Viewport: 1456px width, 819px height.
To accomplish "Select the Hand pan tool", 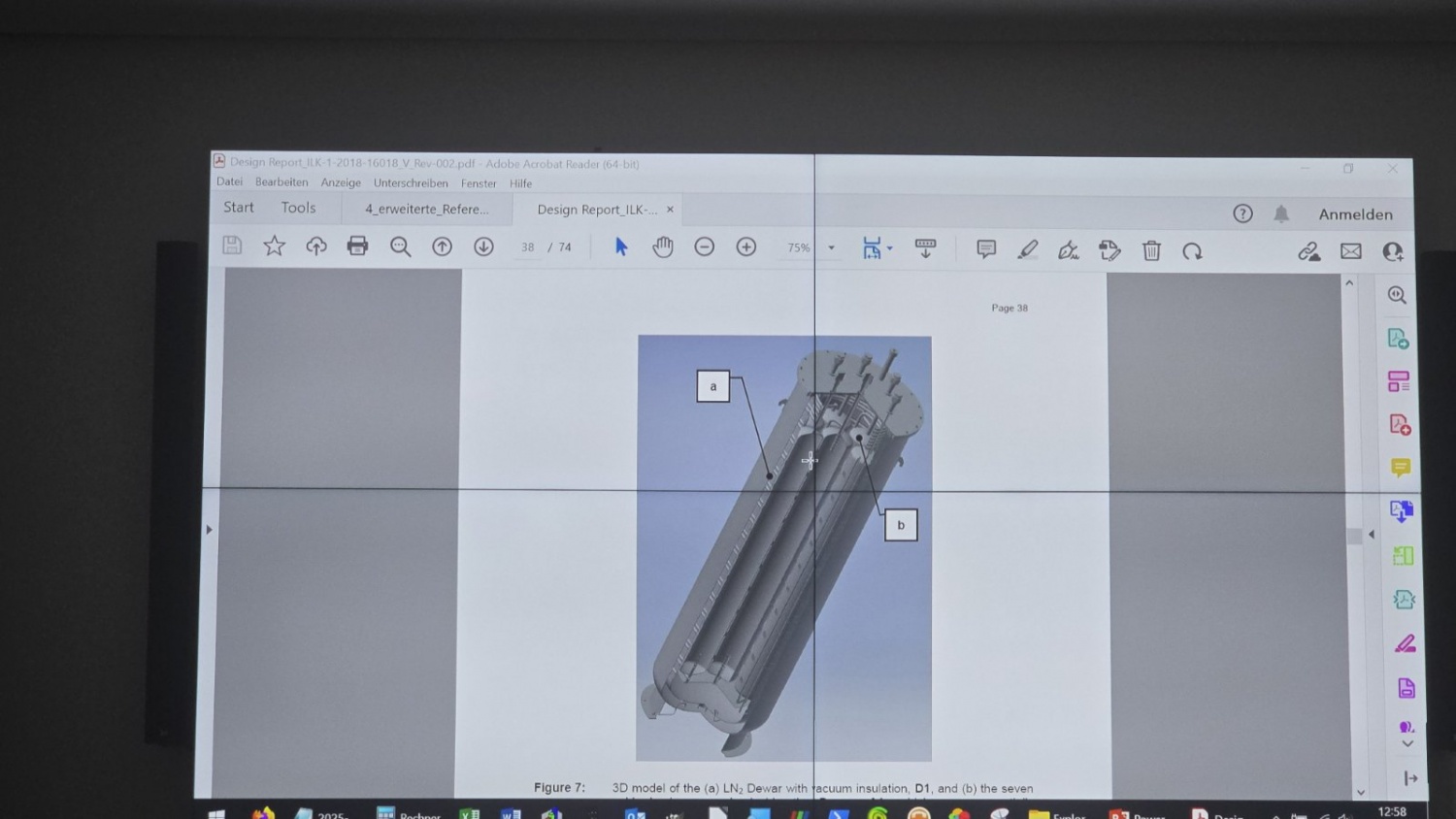I will pyautogui.click(x=663, y=247).
